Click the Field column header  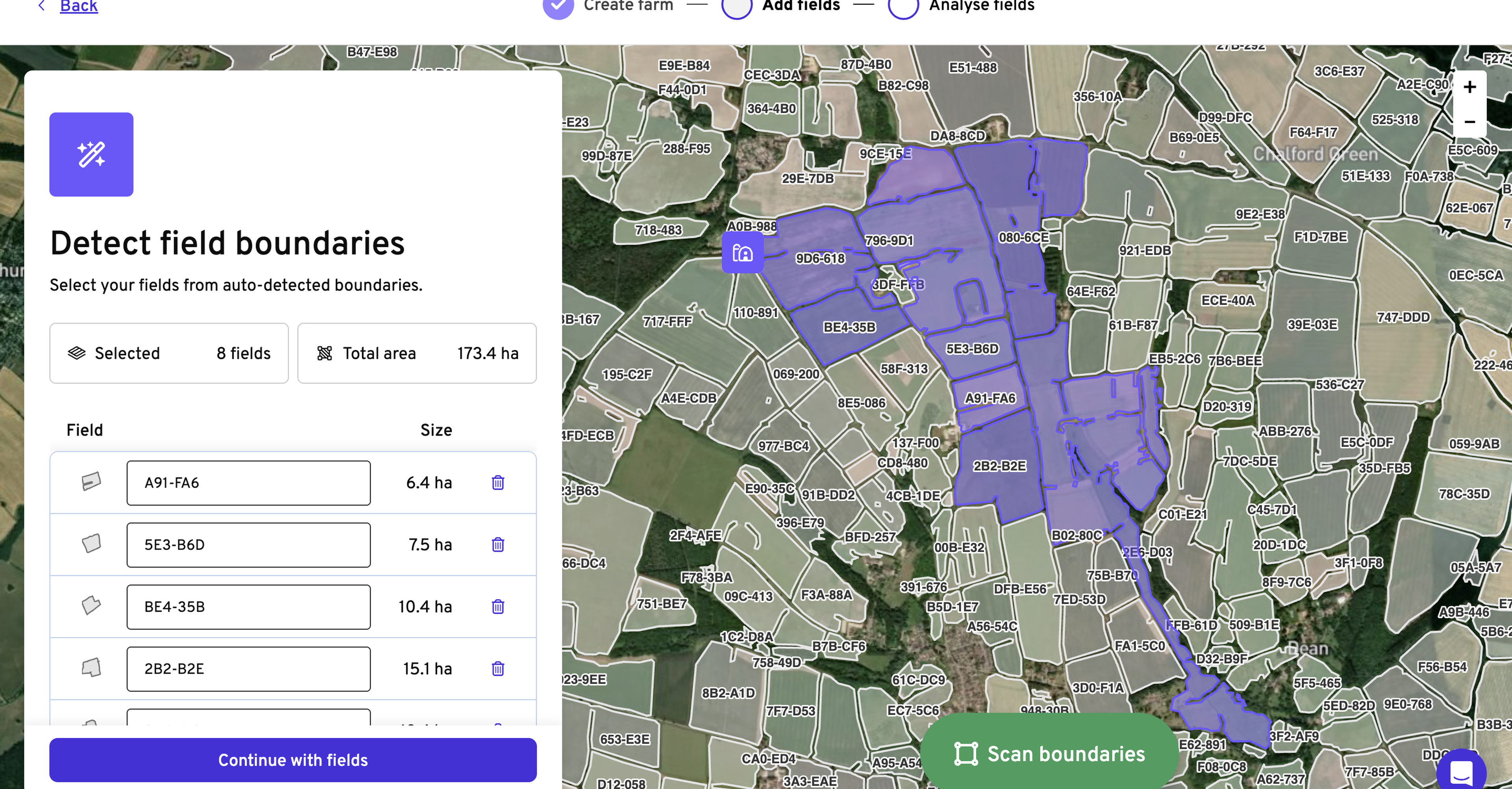pos(85,430)
